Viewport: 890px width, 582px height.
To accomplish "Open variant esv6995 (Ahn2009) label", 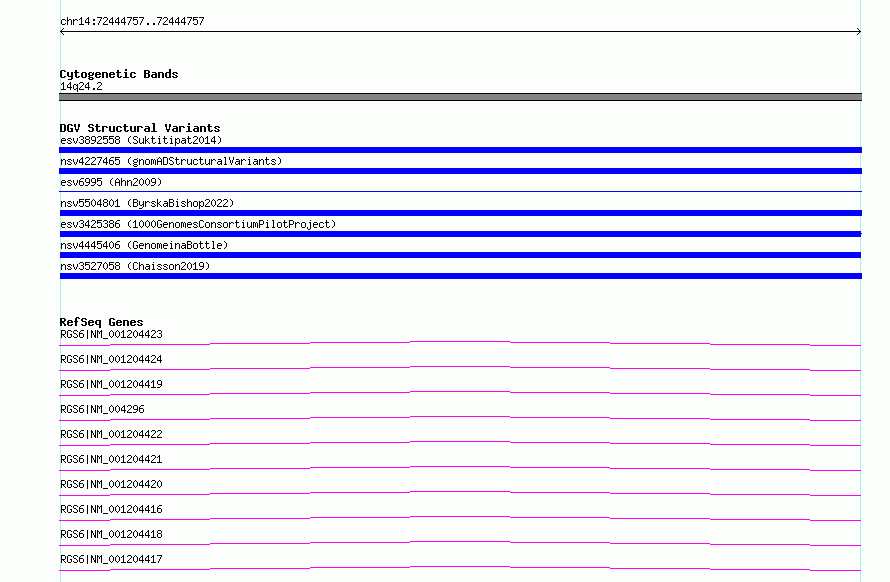I will pyautogui.click(x=111, y=182).
